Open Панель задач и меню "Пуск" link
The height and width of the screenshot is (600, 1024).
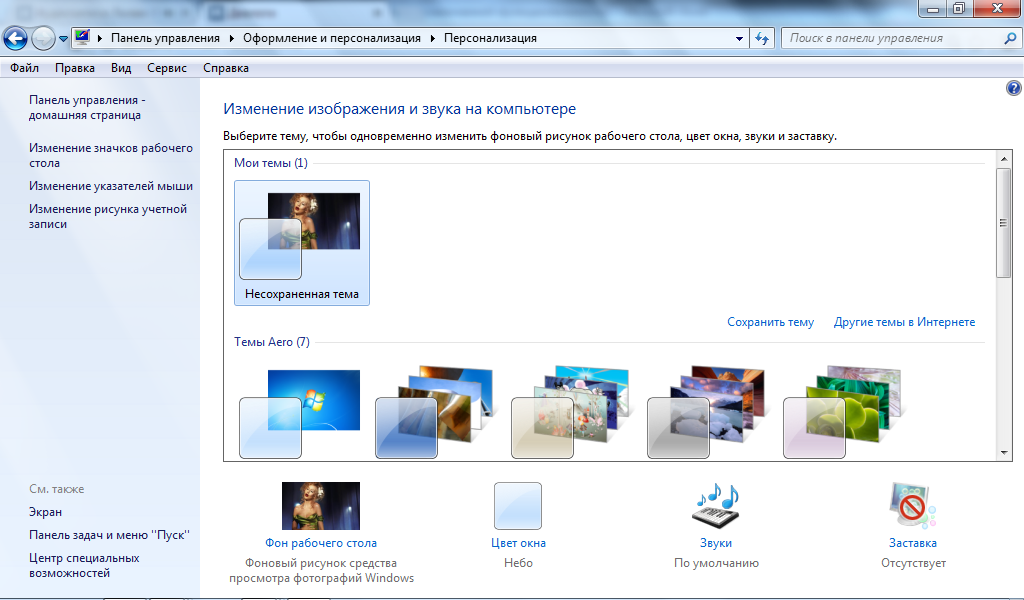[109, 535]
